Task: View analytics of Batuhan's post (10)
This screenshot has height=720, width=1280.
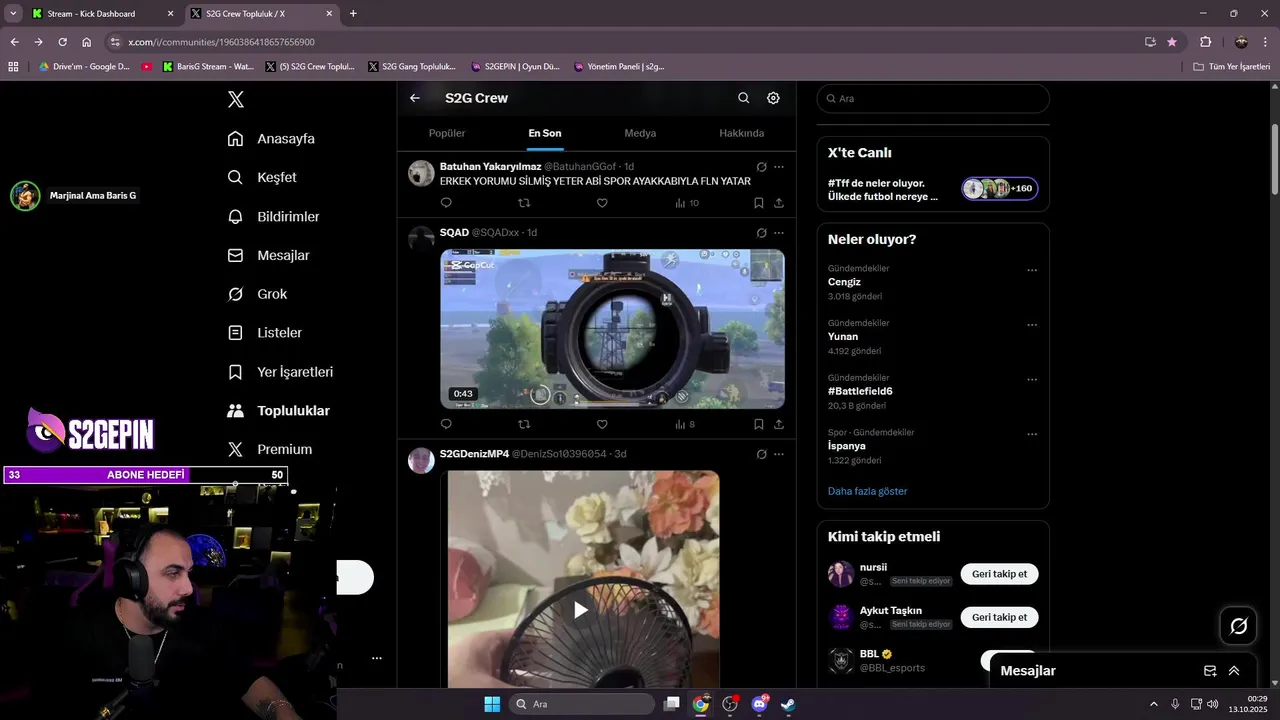Action: [x=687, y=203]
